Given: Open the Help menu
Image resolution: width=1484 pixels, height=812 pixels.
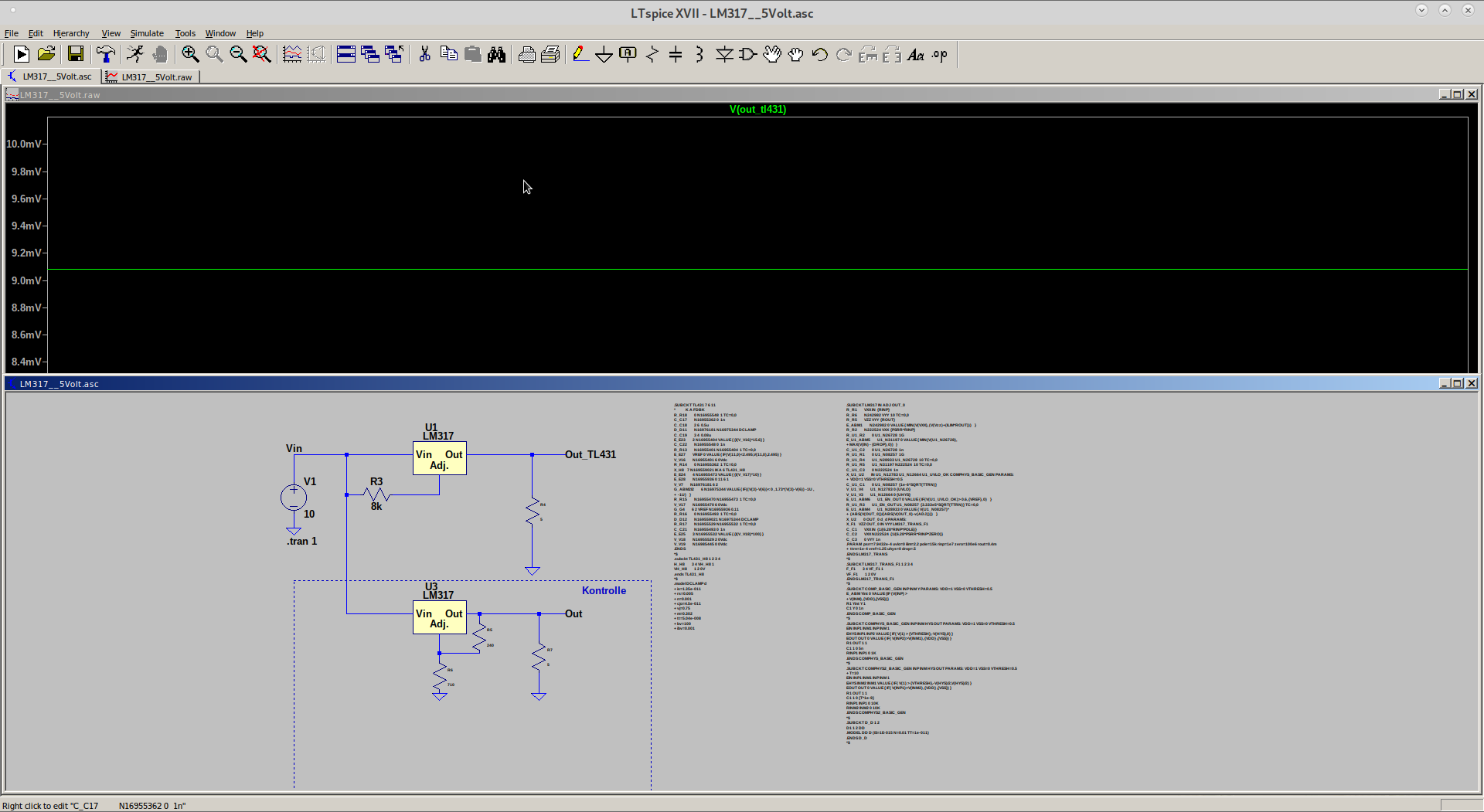Looking at the screenshot, I should (255, 33).
